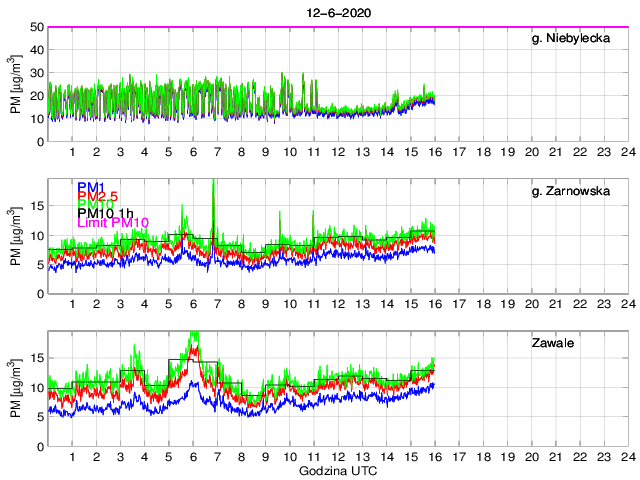This screenshot has height=480, width=640.
Task: Click the y-axis label of the bottom plot
Action: pos(16,391)
